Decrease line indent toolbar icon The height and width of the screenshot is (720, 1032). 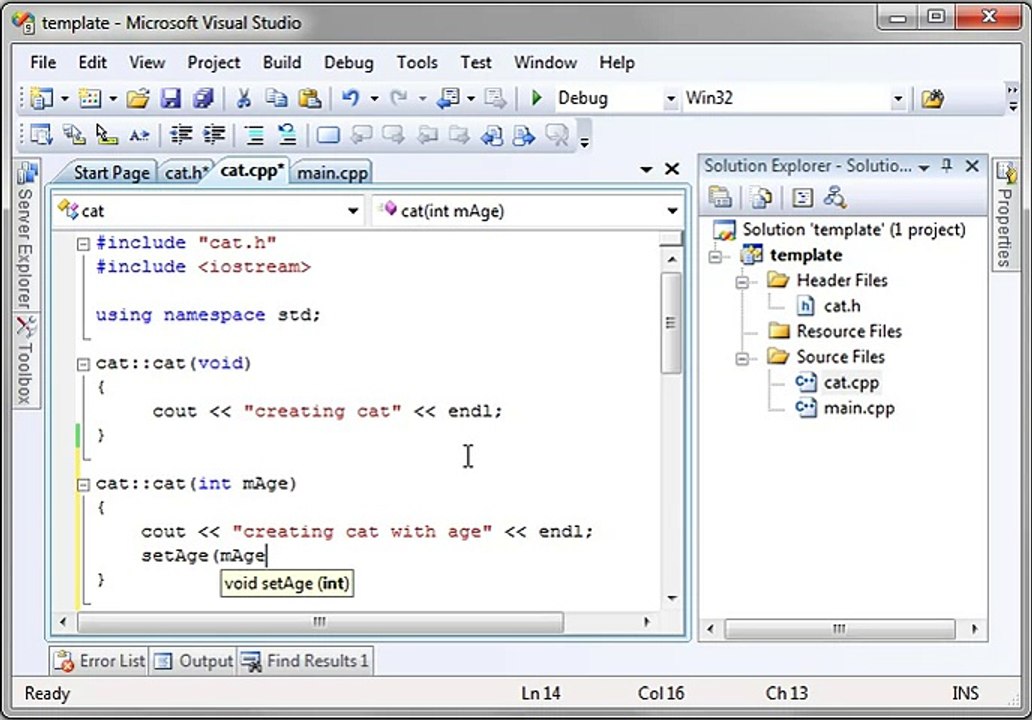click(181, 136)
